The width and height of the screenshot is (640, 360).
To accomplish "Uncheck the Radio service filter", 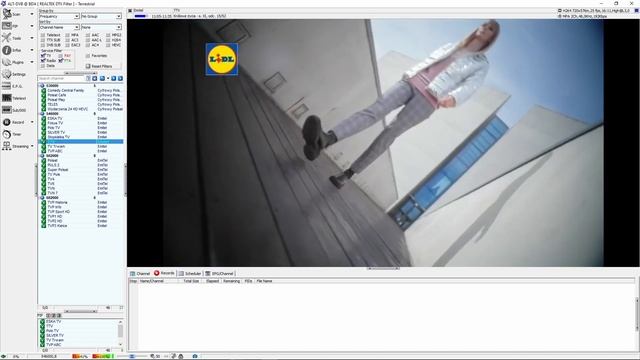I will 43,60.
